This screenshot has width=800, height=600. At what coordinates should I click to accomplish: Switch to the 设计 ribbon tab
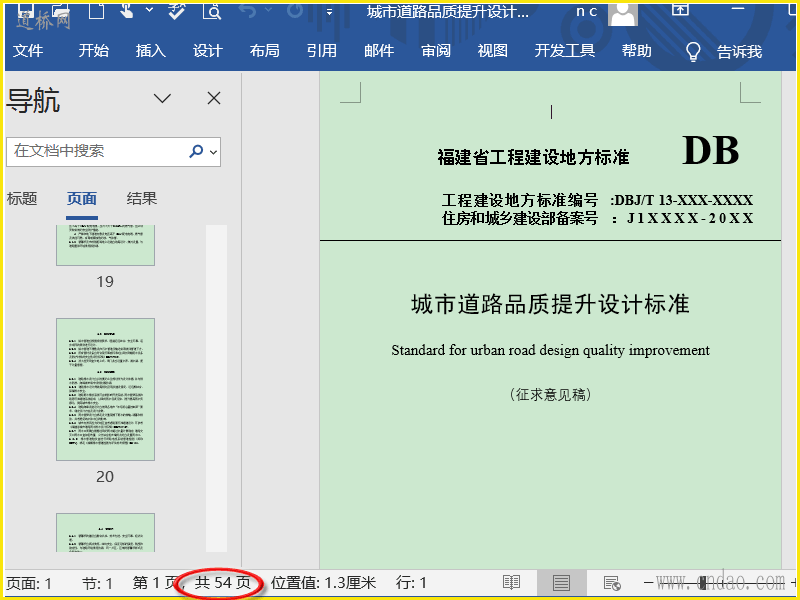tap(208, 51)
